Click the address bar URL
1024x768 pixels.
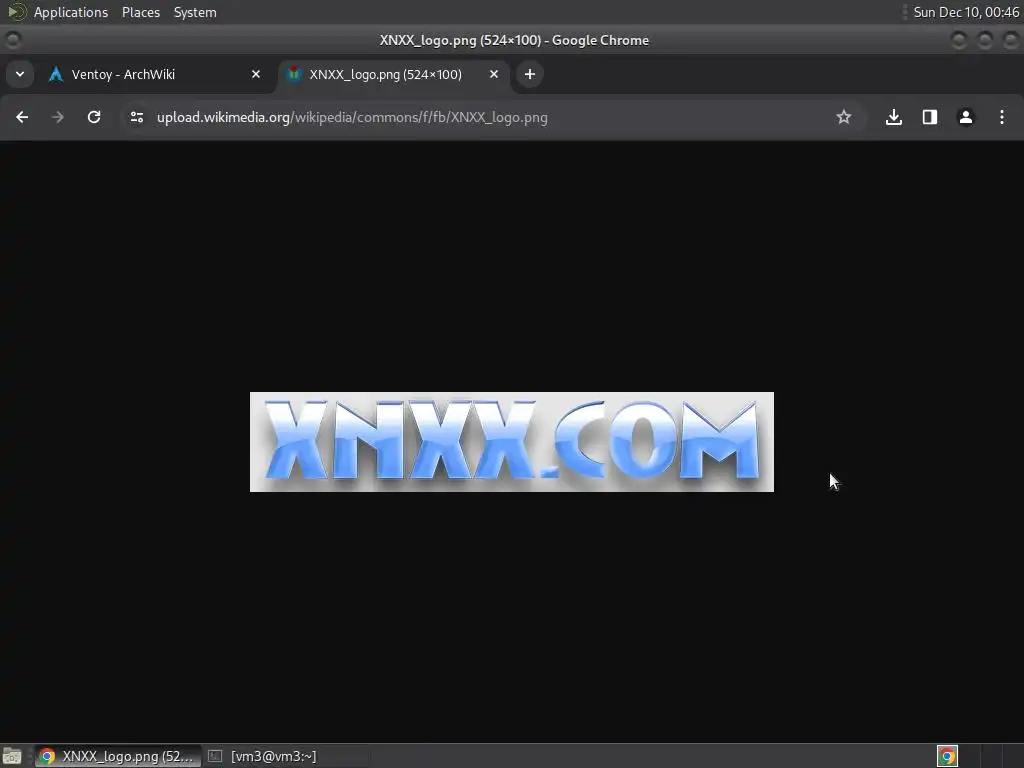pyautogui.click(x=352, y=118)
